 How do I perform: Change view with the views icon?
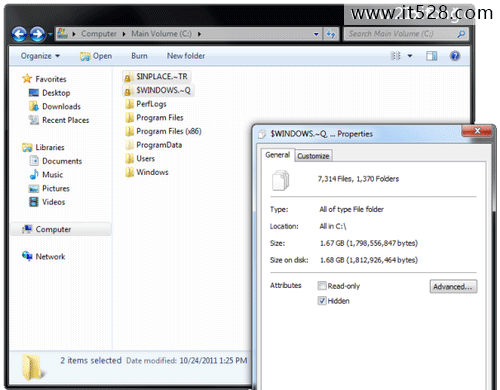(x=396, y=56)
